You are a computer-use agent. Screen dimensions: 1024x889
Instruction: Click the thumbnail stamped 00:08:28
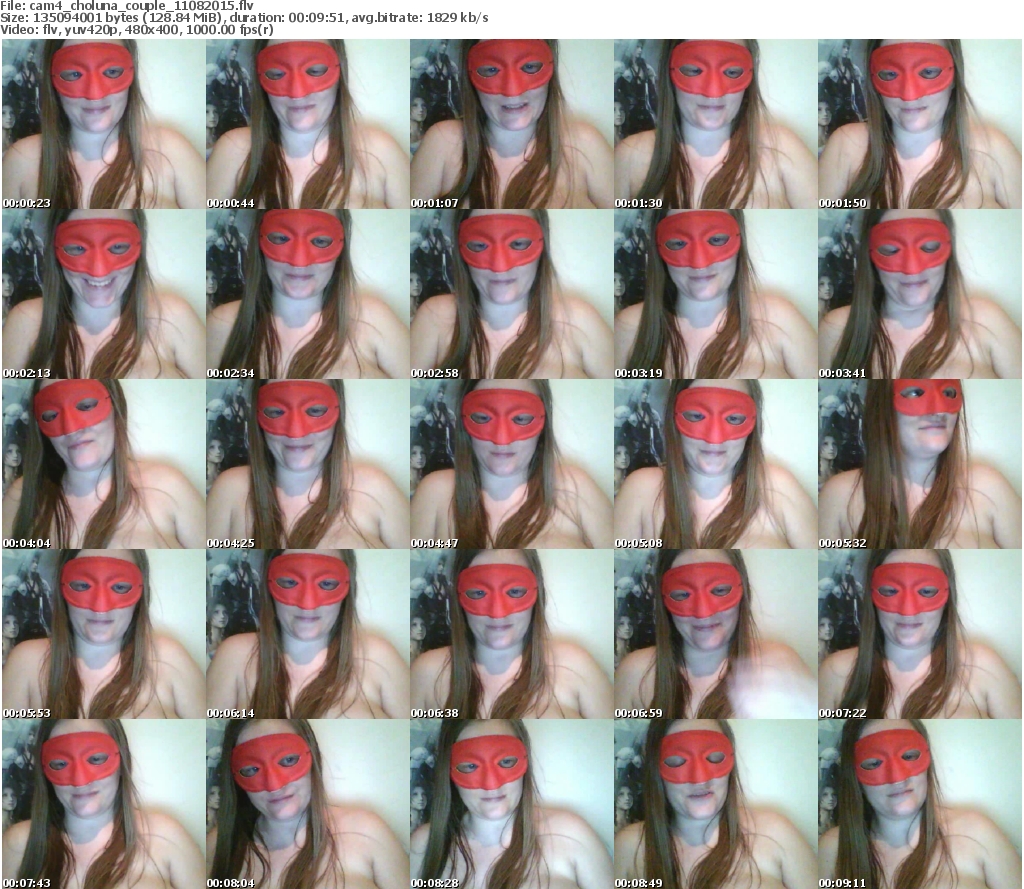click(511, 804)
